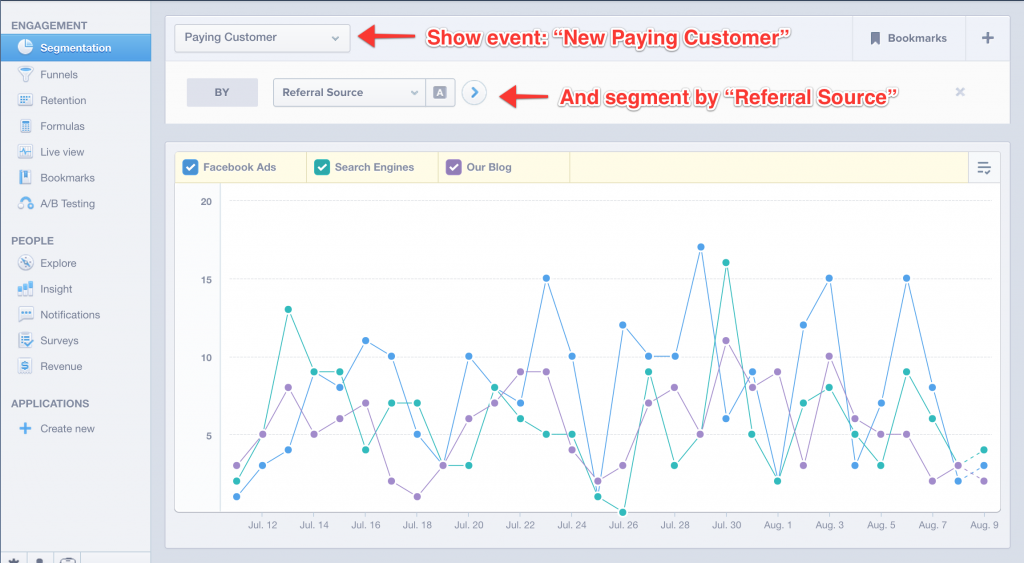Click the ENGAGEMENT section heading
This screenshot has height=563, width=1024.
(49, 25)
